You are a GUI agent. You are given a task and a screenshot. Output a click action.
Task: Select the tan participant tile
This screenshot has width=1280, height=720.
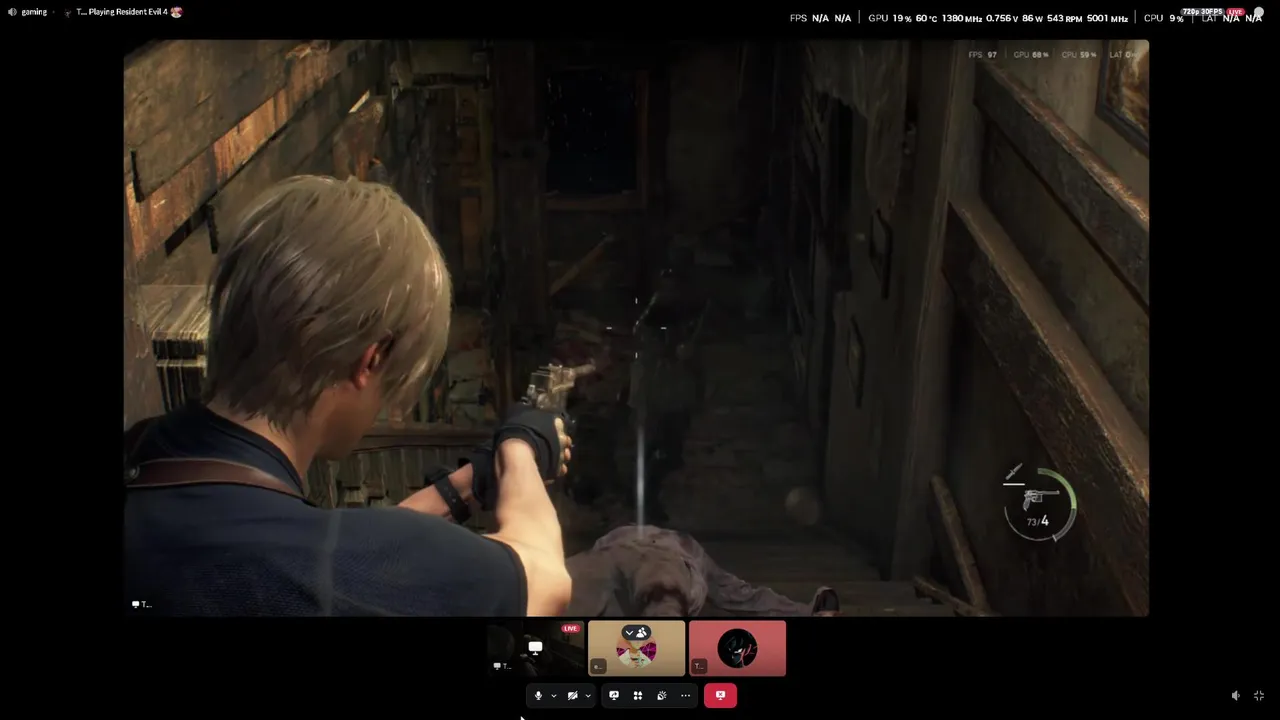point(637,648)
